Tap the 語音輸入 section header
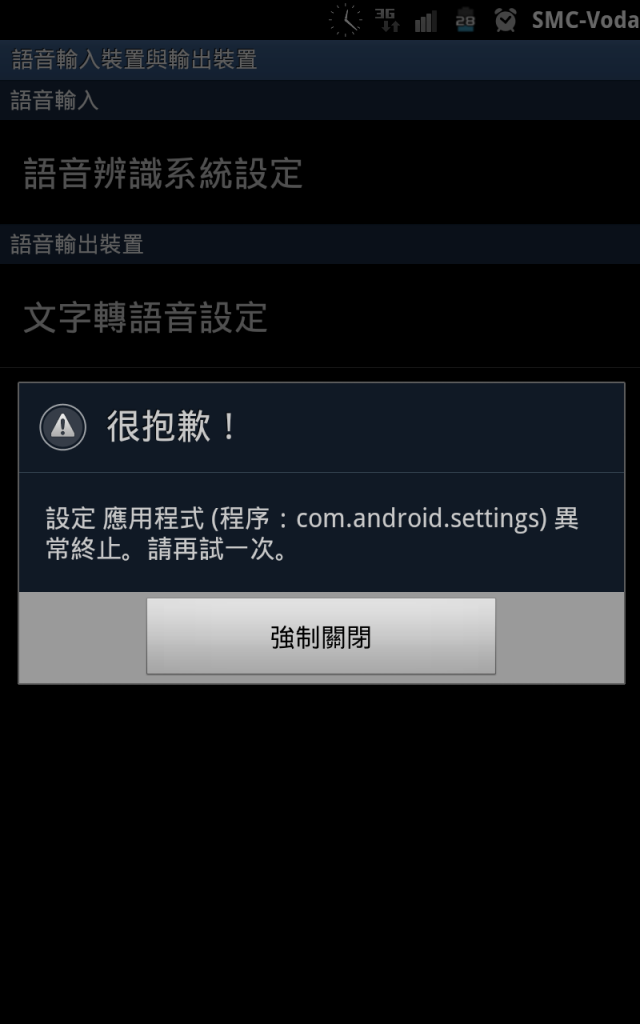The height and width of the screenshot is (1024, 640). (320, 101)
